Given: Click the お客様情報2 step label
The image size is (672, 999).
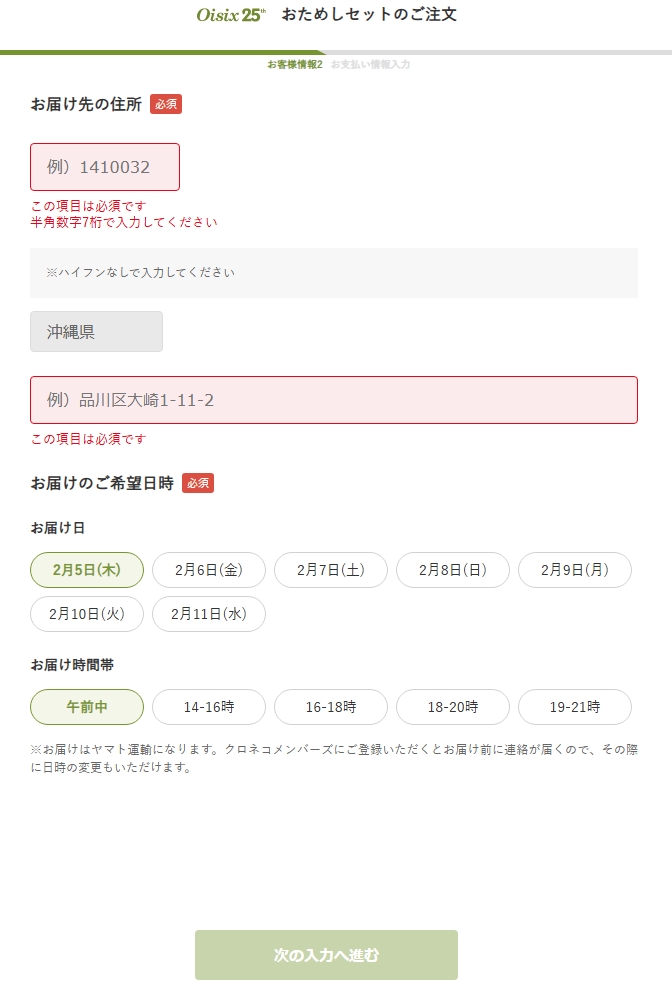Looking at the screenshot, I should 295,64.
